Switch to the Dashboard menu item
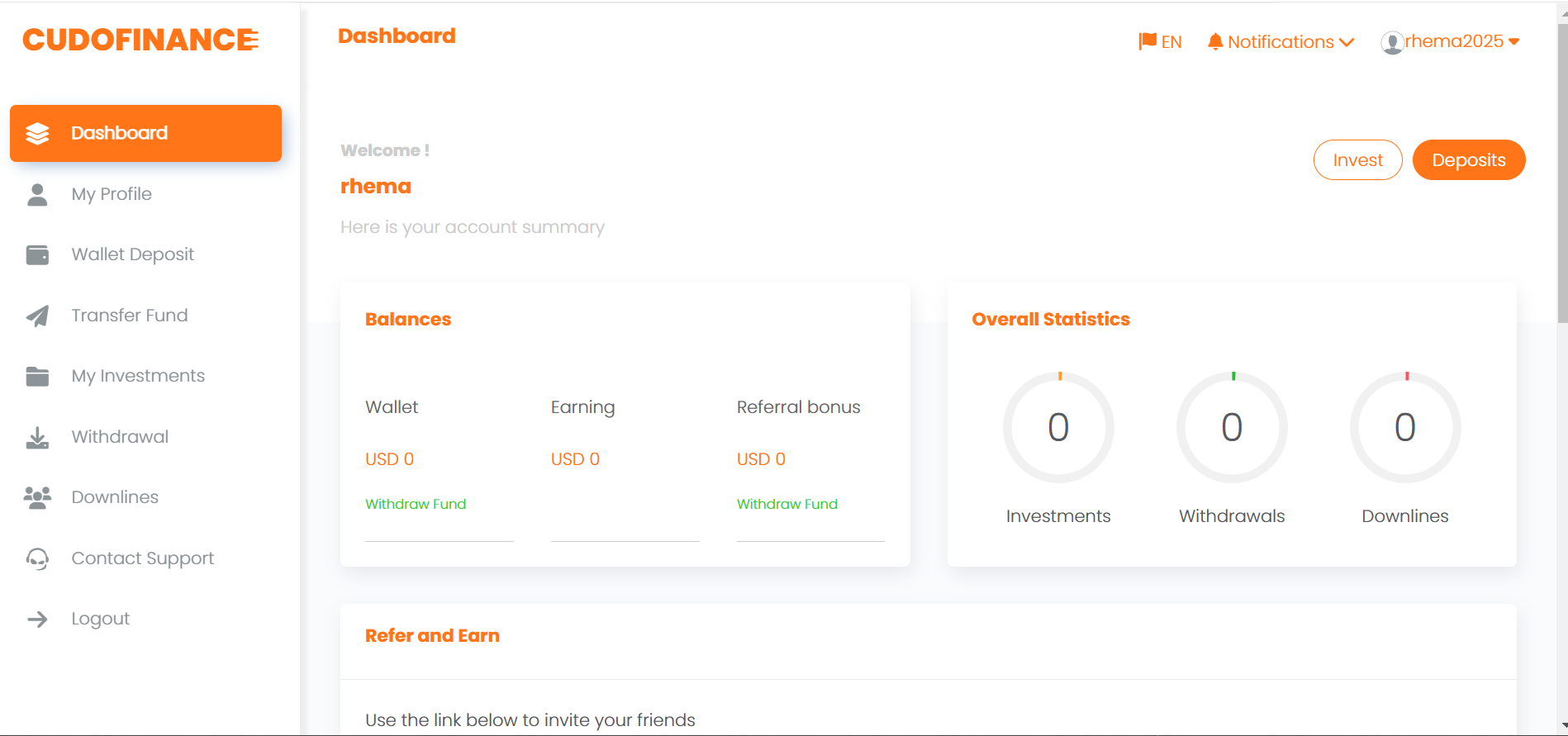Viewport: 1568px width, 736px height. [119, 132]
